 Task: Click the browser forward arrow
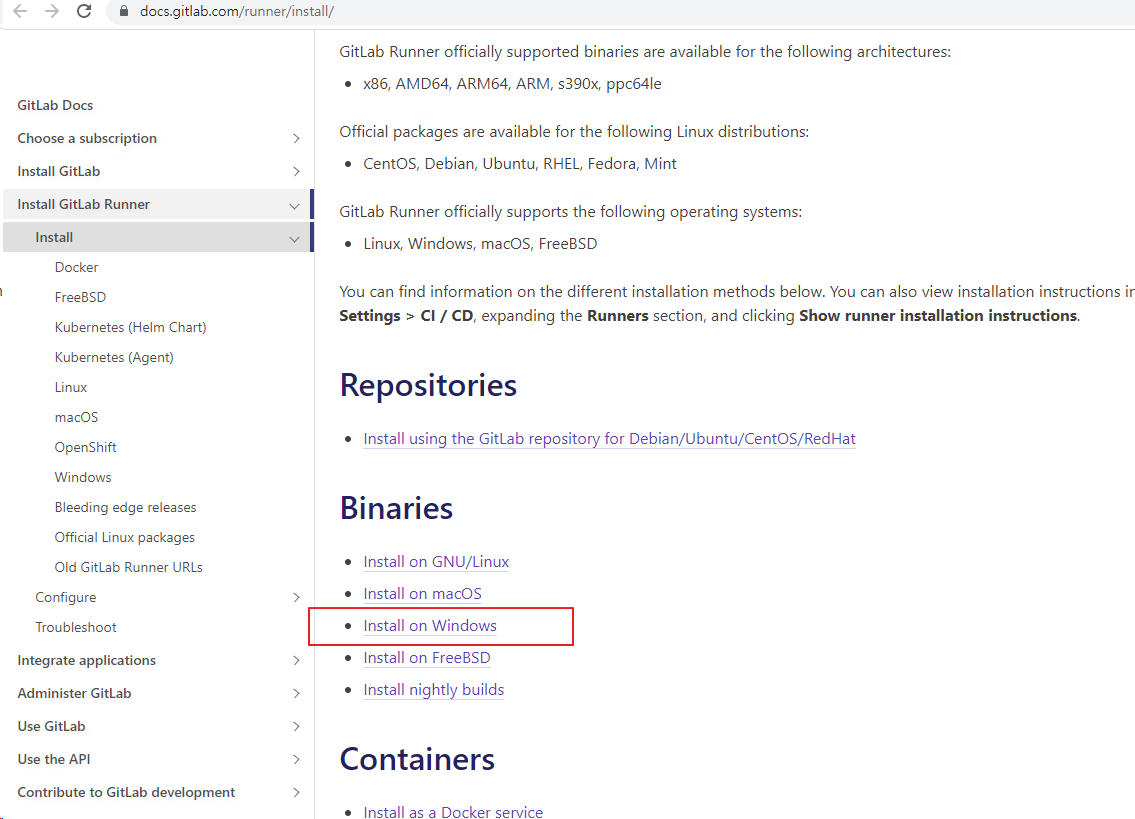pyautogui.click(x=52, y=11)
